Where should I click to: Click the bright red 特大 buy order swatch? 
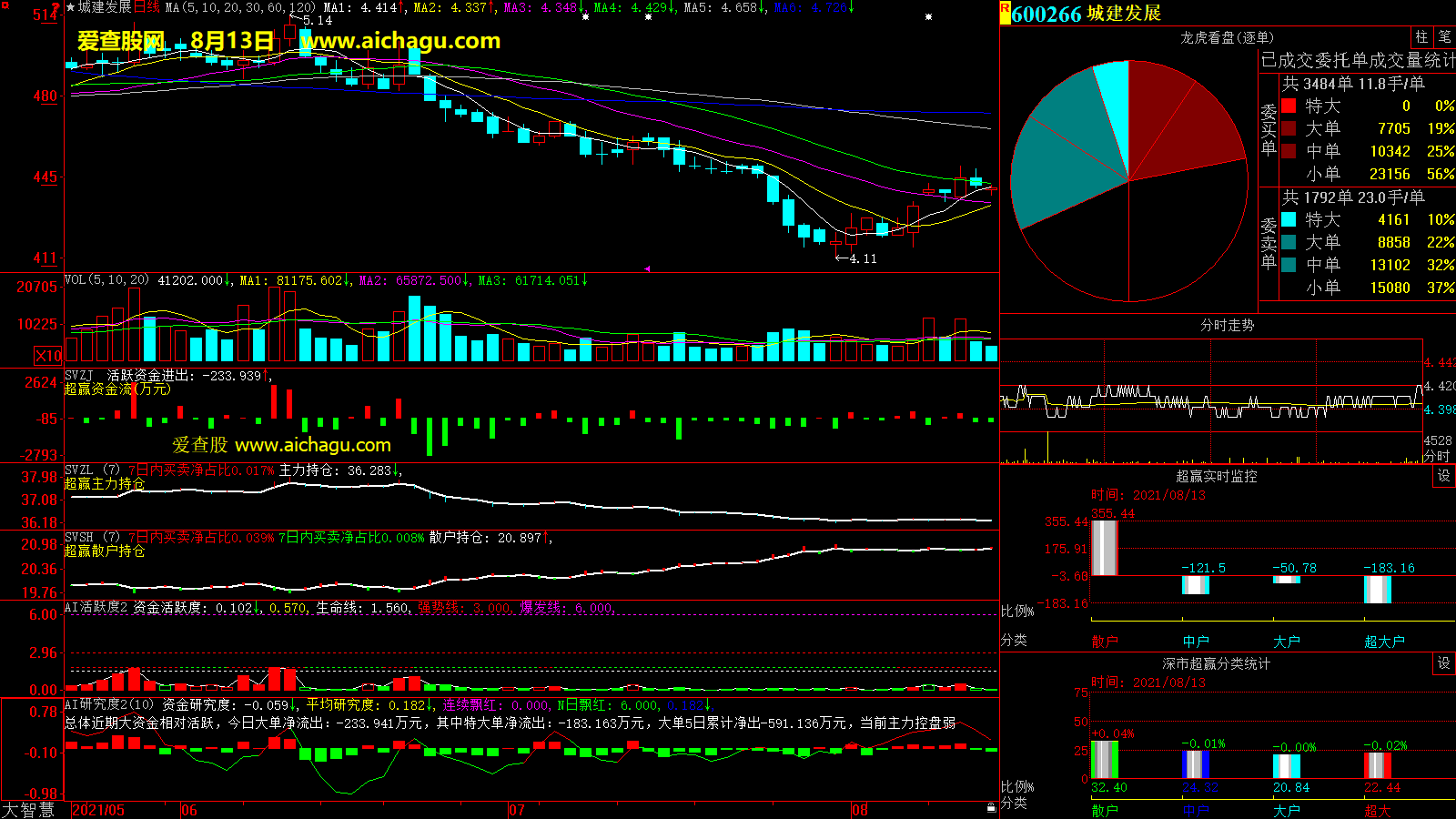(1289, 106)
